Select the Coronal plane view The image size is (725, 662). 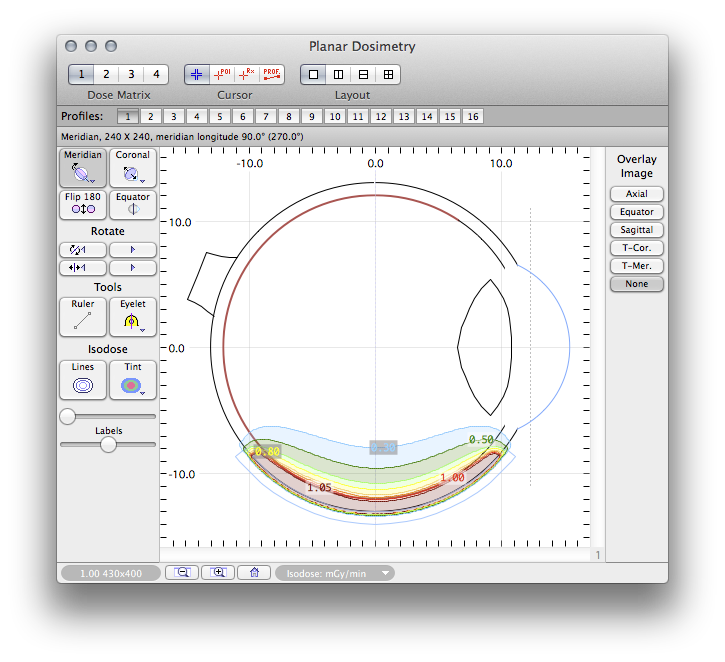click(133, 167)
